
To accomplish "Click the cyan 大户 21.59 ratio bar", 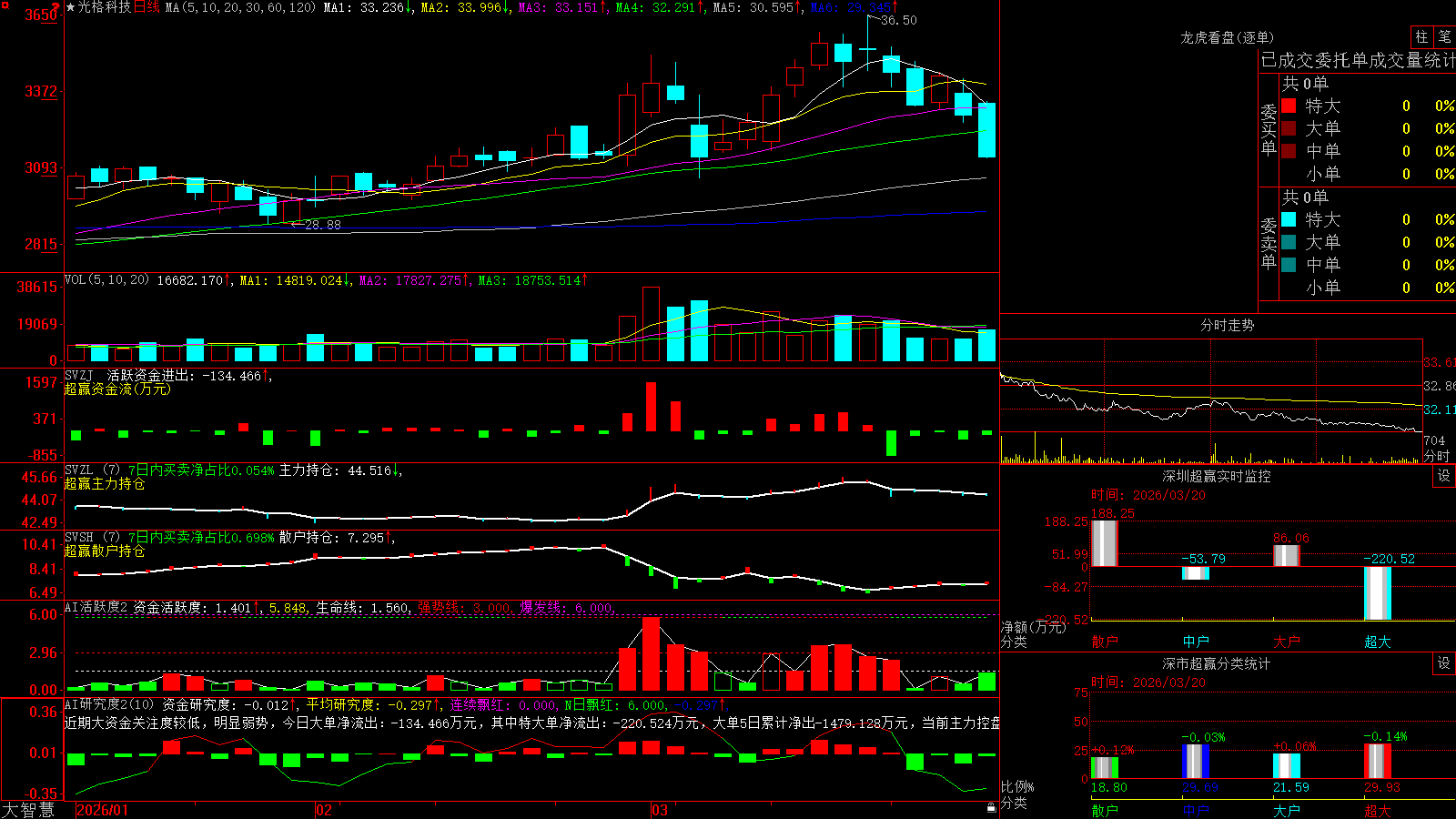I will point(1287,766).
